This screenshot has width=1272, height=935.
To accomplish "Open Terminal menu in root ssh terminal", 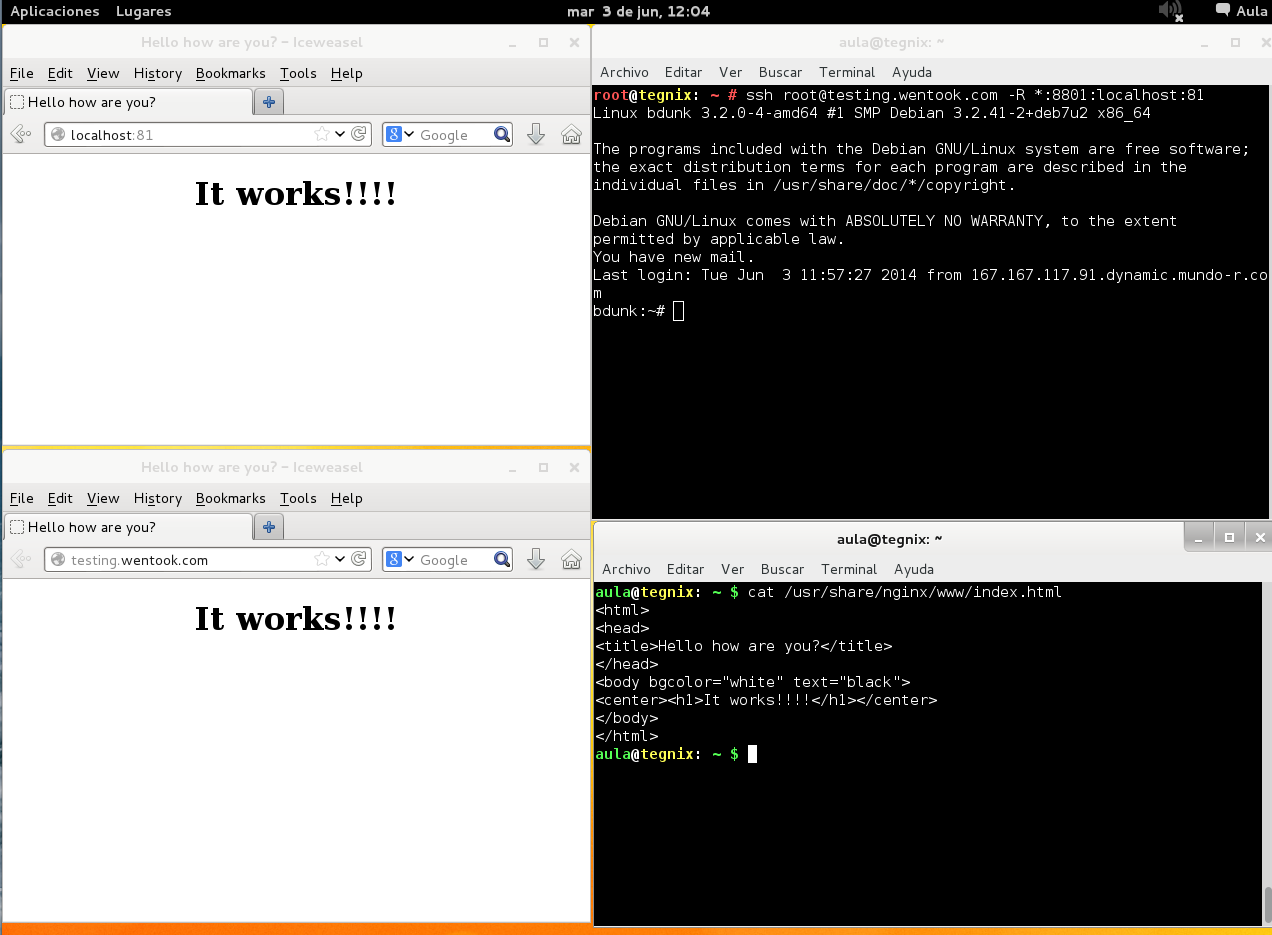I will (848, 72).
